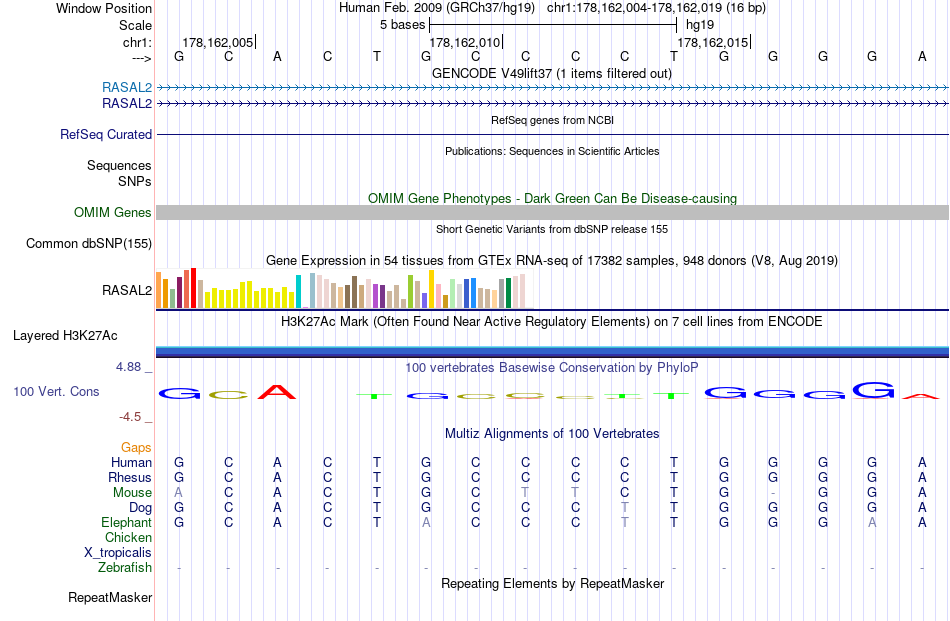
Task: Click the dark-blue RASAL2 GENCODE track label
Action: (127, 104)
